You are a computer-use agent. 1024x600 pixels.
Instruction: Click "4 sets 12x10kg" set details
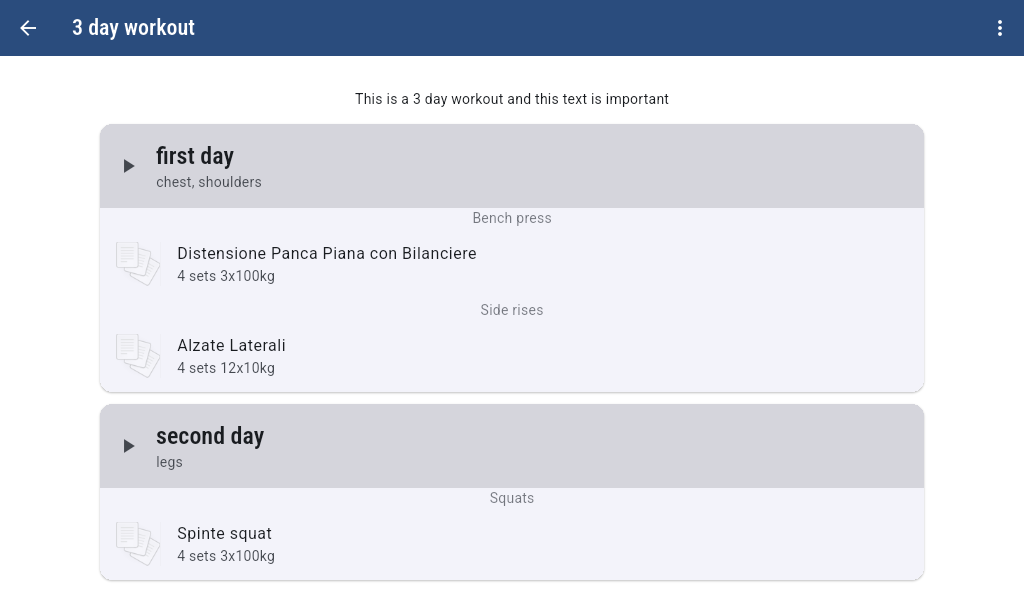[x=226, y=368]
